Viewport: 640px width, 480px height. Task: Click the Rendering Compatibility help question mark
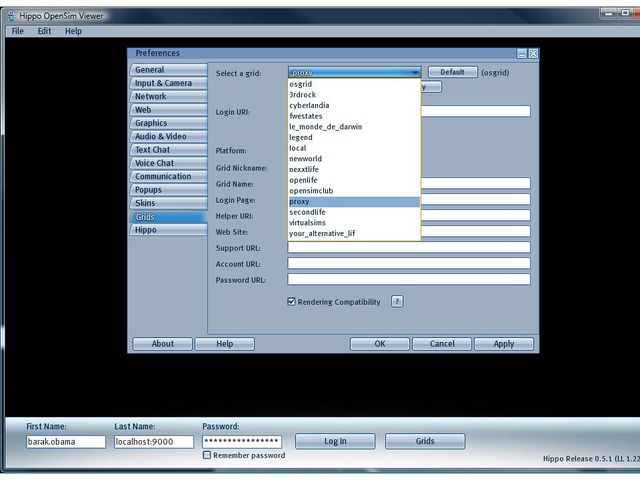click(x=397, y=301)
